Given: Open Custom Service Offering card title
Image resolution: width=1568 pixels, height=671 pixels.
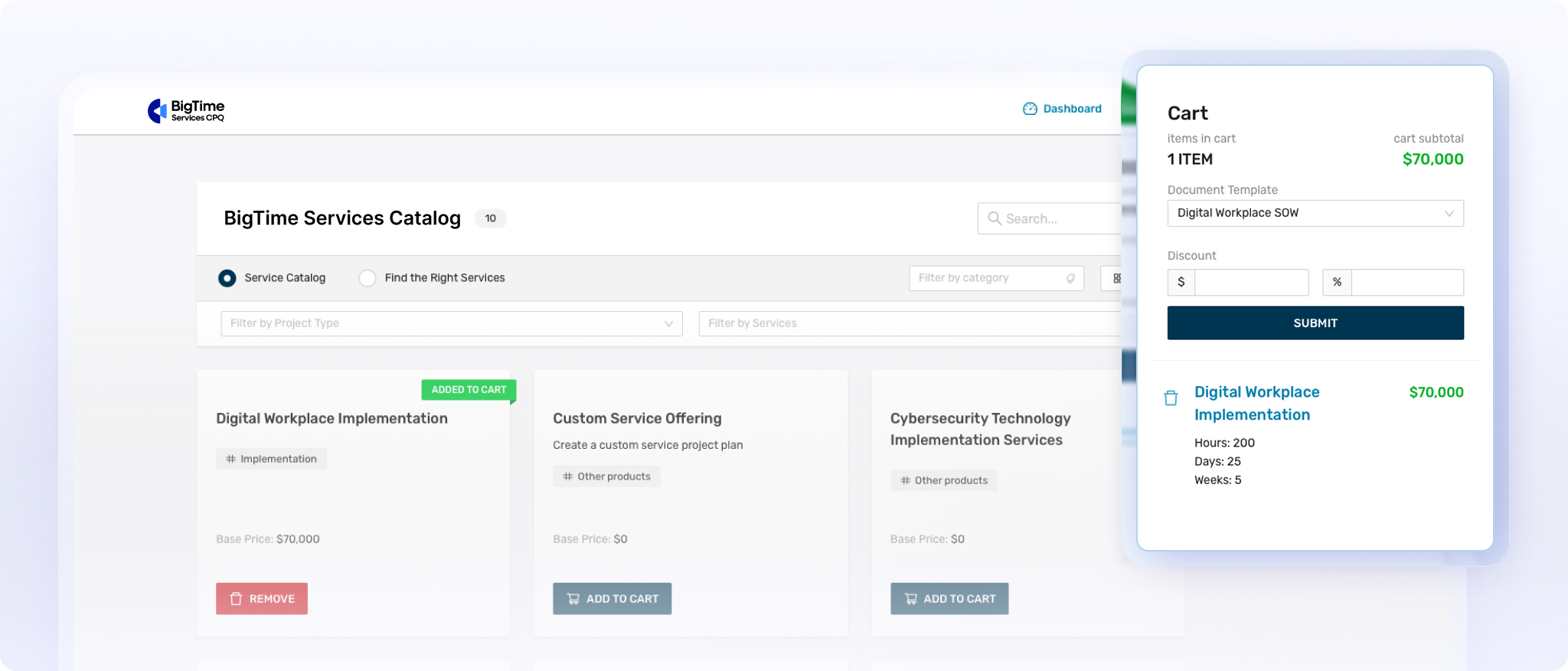Looking at the screenshot, I should click(x=637, y=418).
